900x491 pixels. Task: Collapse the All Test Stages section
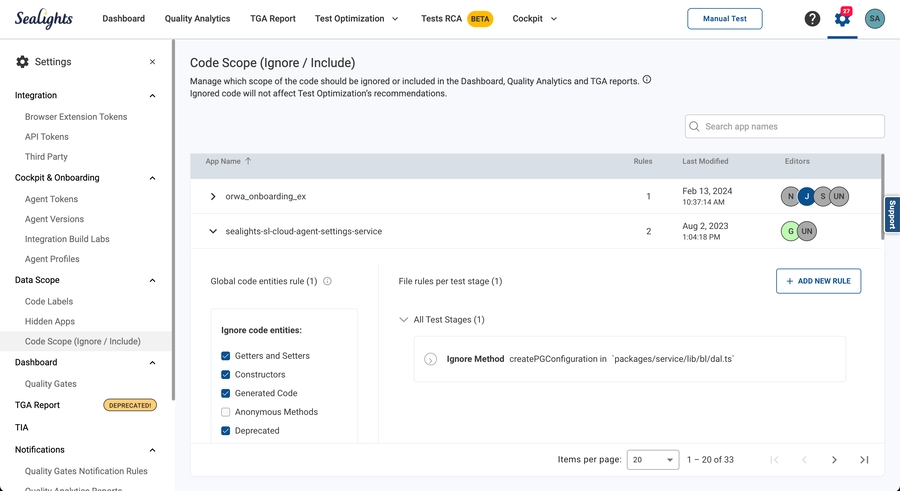point(404,320)
